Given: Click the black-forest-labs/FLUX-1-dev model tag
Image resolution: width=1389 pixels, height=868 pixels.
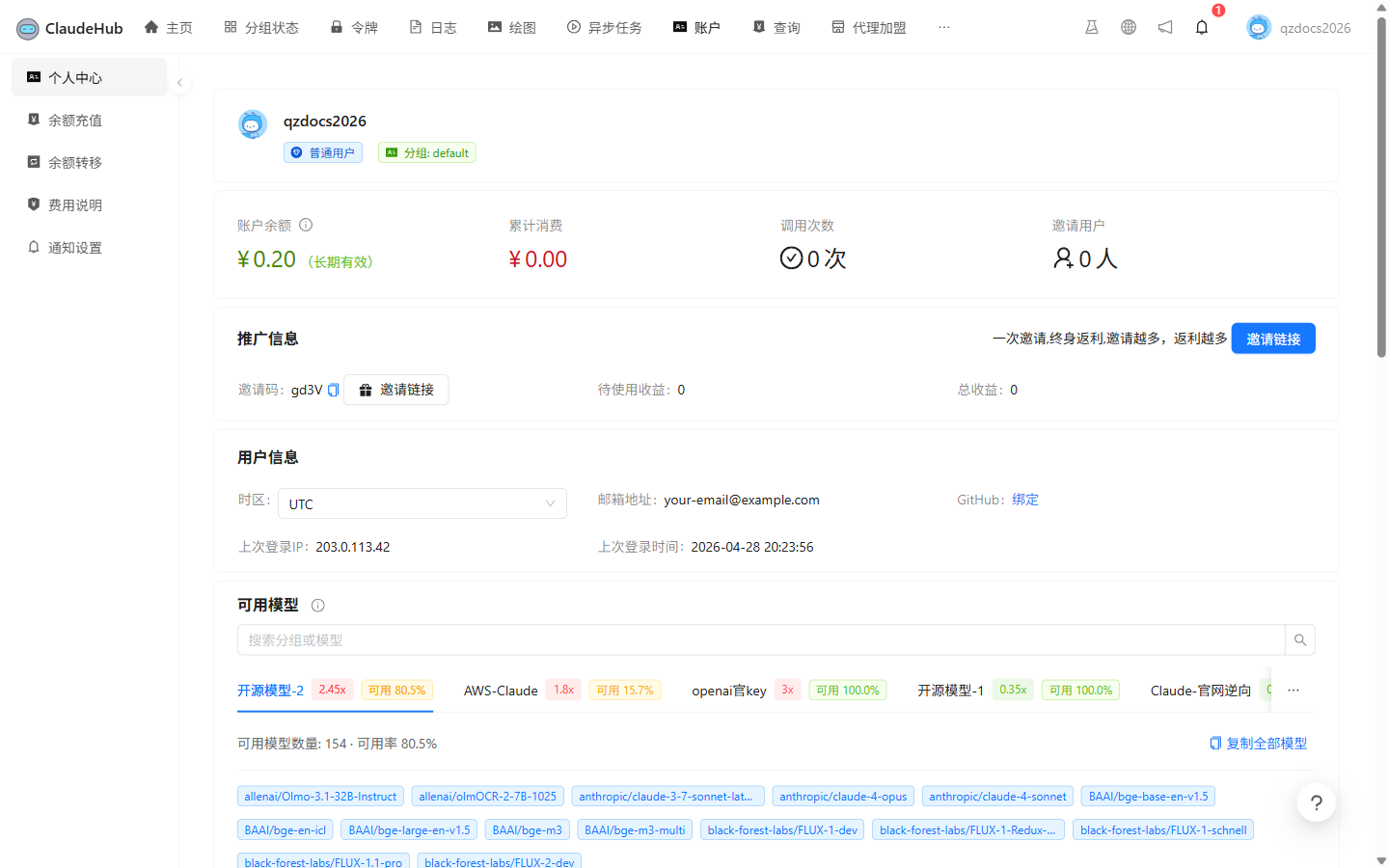Looking at the screenshot, I should [x=782, y=830].
